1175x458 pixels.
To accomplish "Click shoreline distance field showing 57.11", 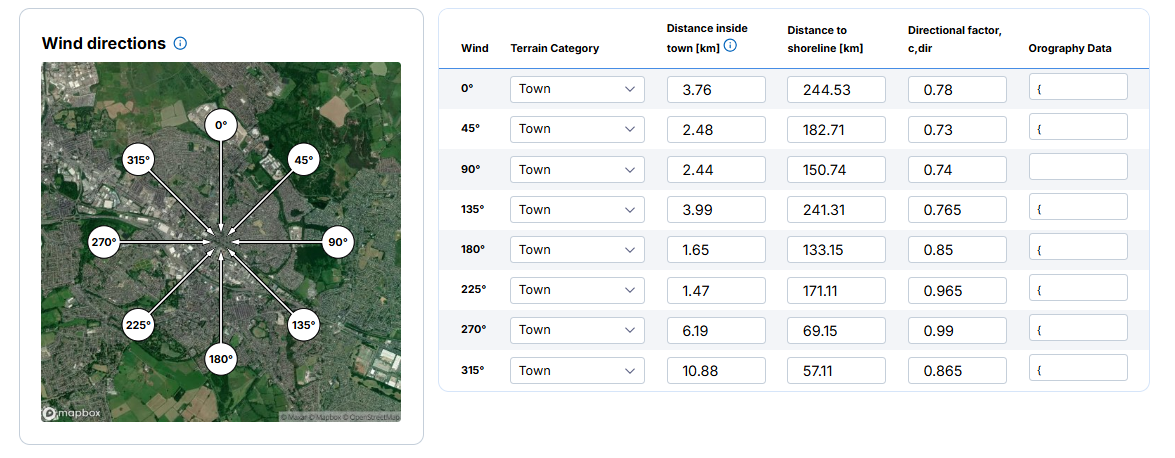I will pos(836,370).
